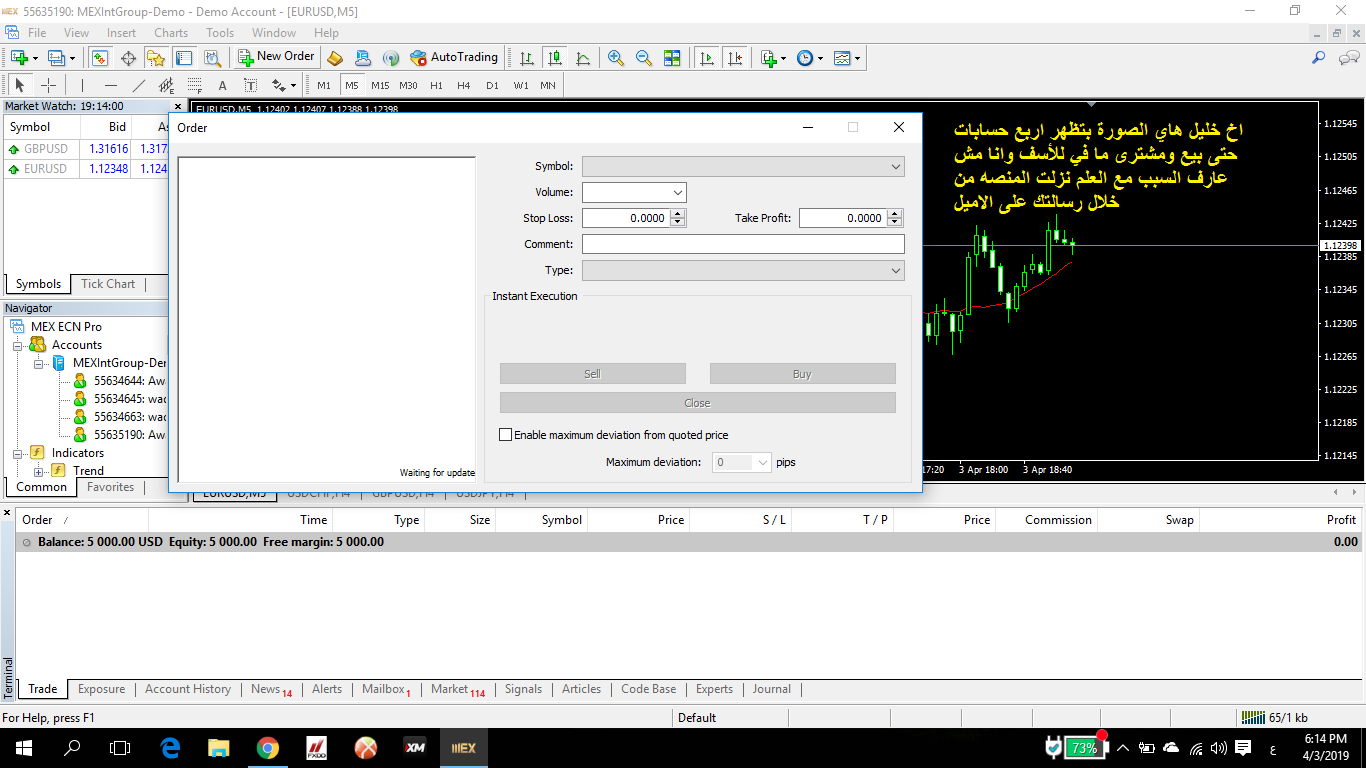Viewport: 1366px width, 768px height.
Task: Select the draw trendline tool
Action: (139, 85)
